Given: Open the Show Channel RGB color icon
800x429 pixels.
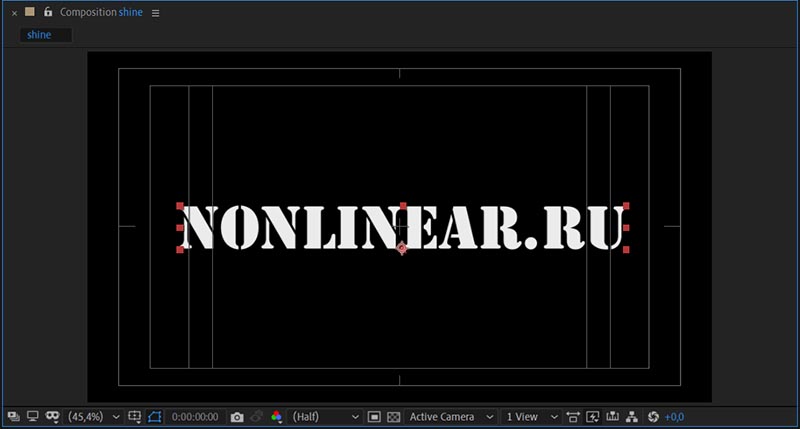Looking at the screenshot, I should coord(277,417).
